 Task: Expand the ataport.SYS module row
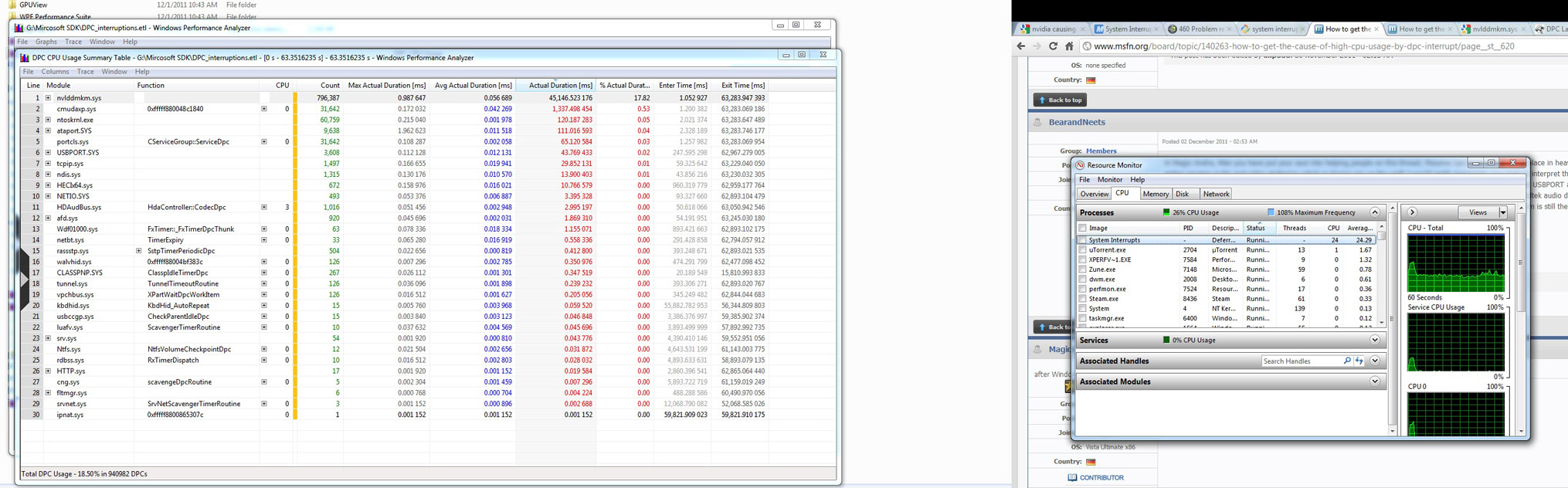[48, 130]
